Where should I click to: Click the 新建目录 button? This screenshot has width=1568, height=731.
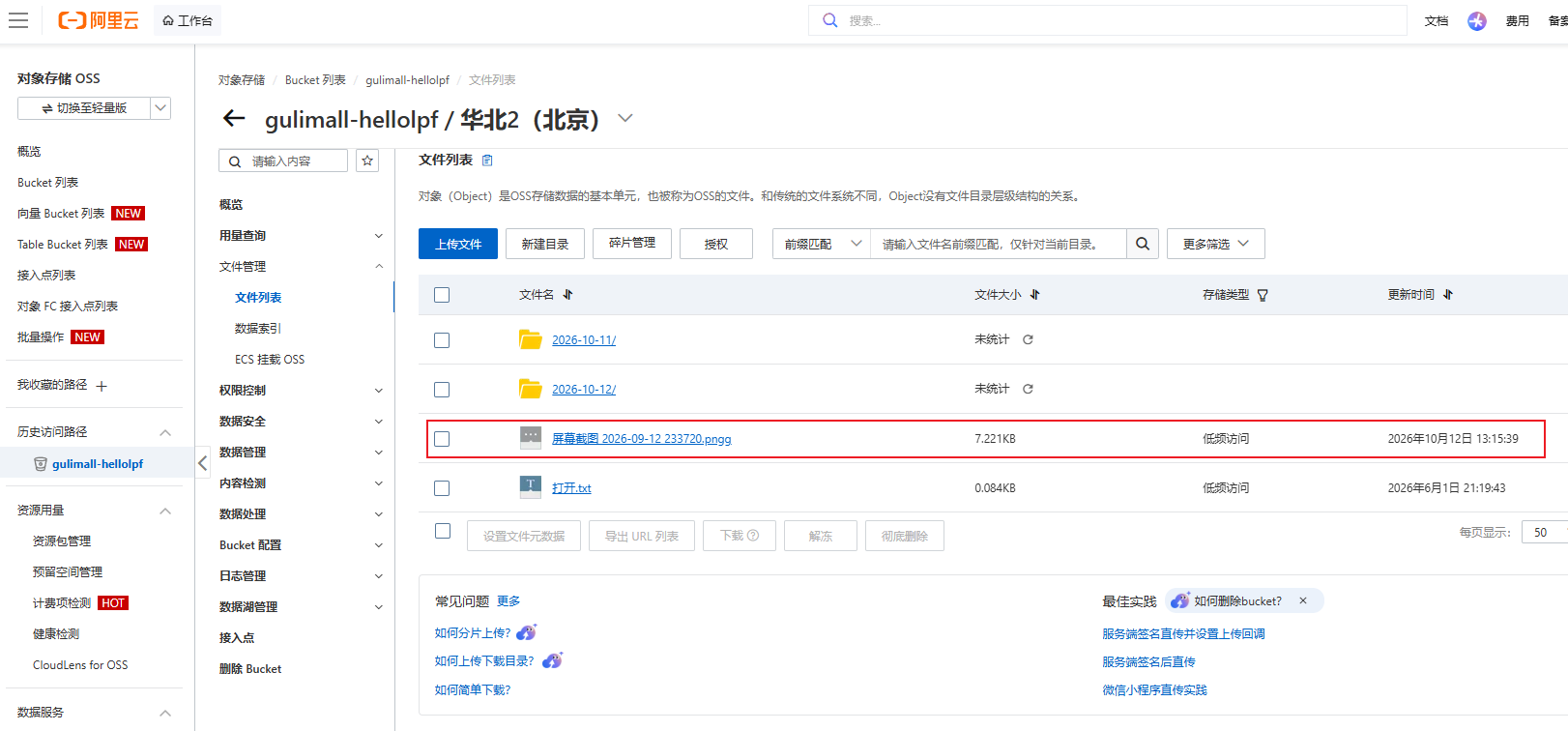click(x=545, y=244)
